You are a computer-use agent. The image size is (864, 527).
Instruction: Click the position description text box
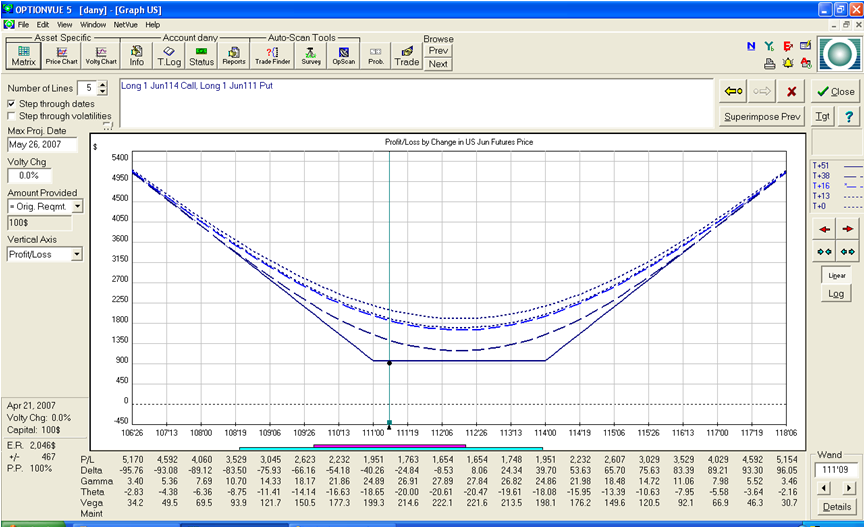pyautogui.click(x=417, y=103)
